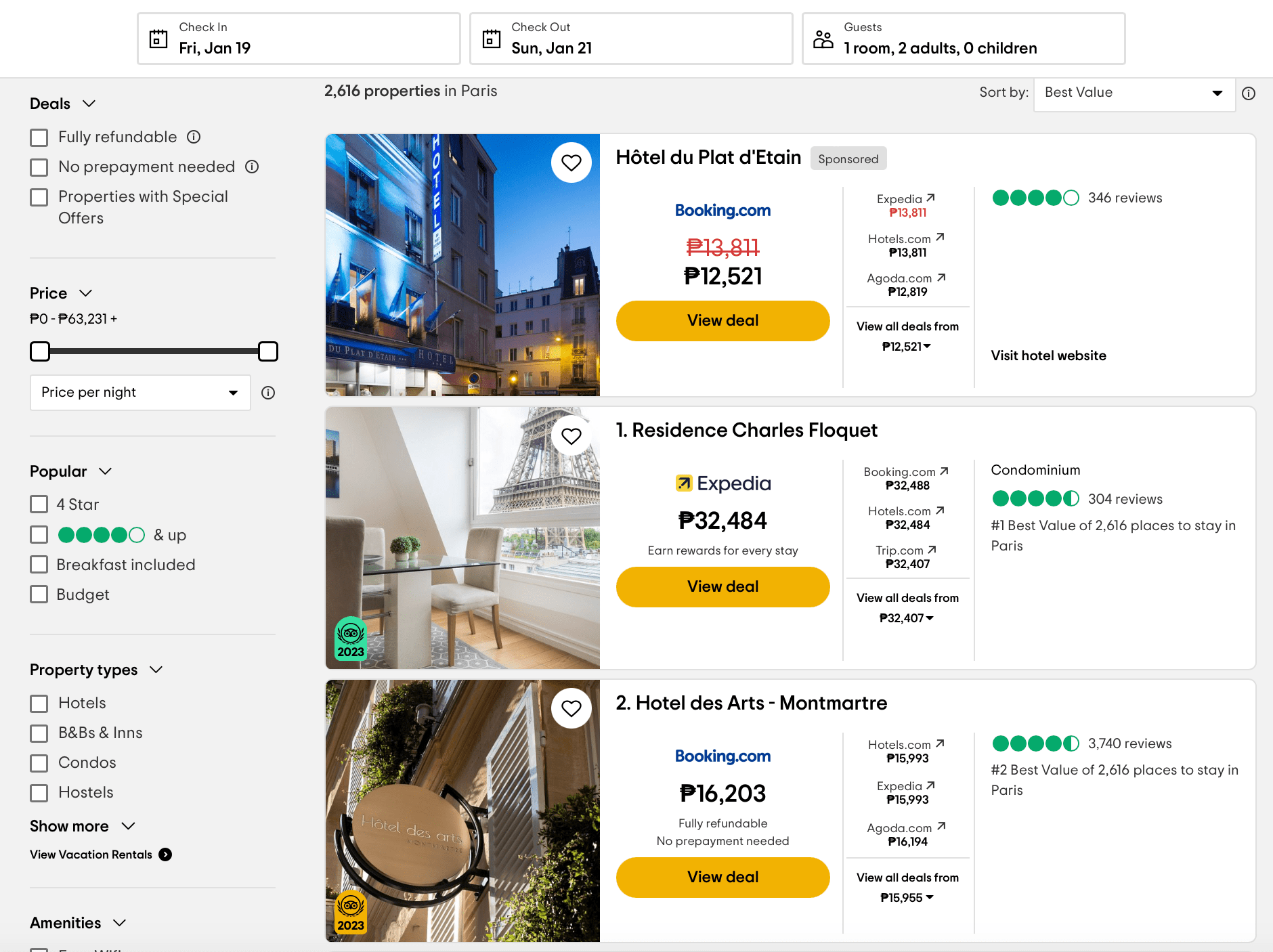Open Trip.com ₱32,407 external link arrow
The image size is (1273, 952).
(932, 549)
